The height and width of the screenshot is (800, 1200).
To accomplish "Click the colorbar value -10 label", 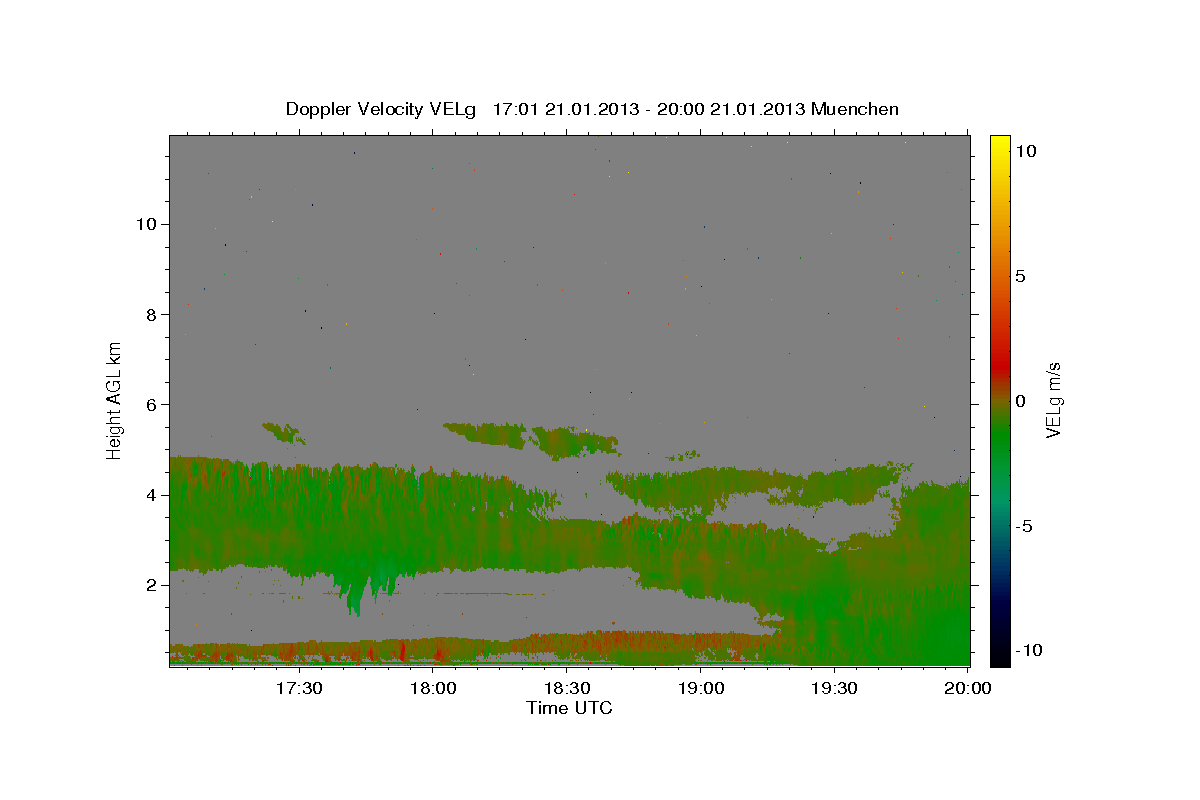I will 1027,651.
